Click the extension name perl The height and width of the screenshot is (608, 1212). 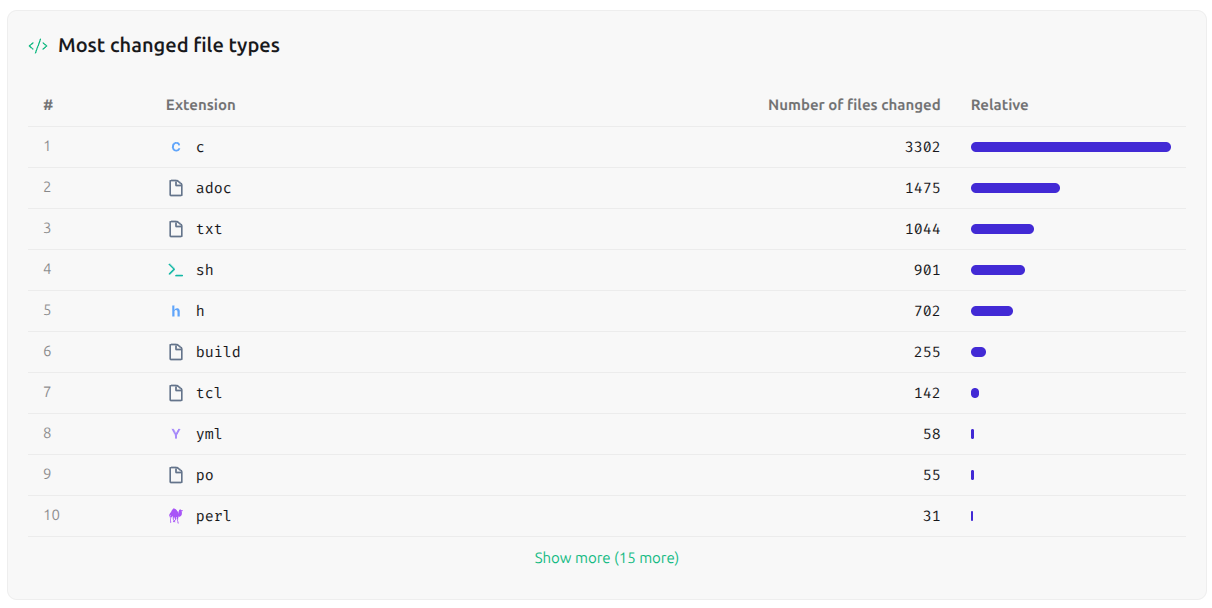213,515
